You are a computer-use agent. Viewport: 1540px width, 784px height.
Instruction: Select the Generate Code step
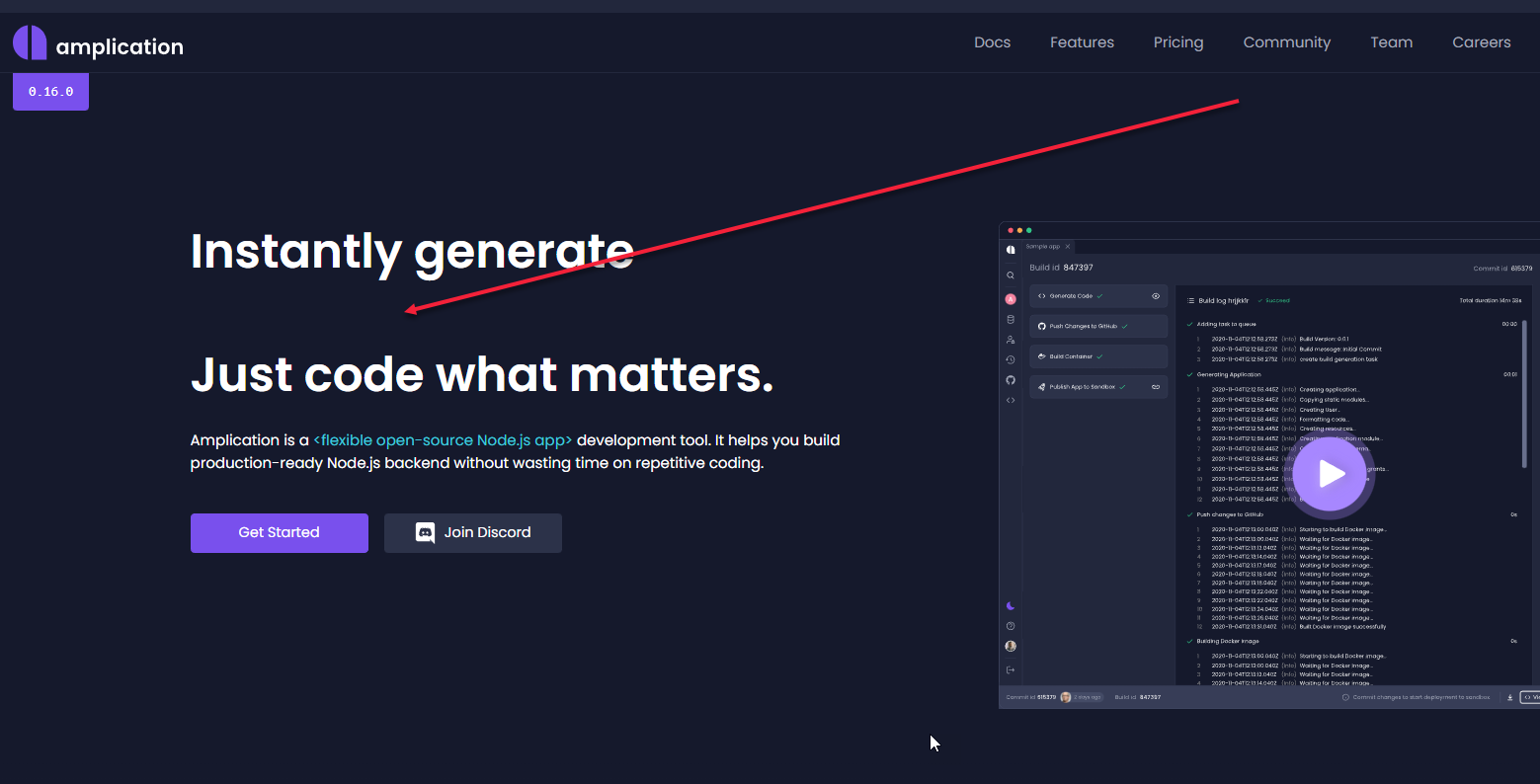tap(1098, 296)
